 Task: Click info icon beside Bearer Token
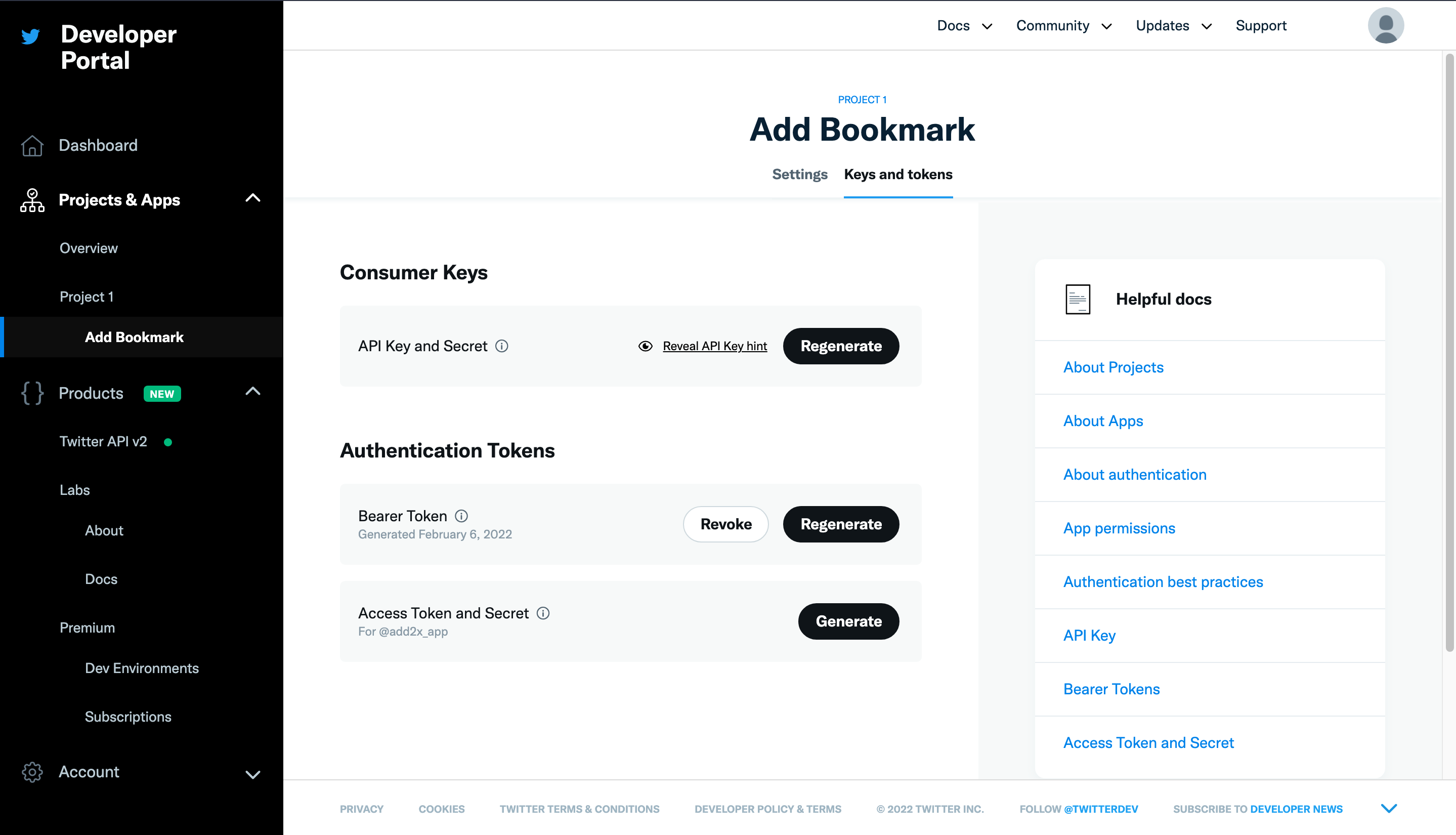pyautogui.click(x=461, y=516)
